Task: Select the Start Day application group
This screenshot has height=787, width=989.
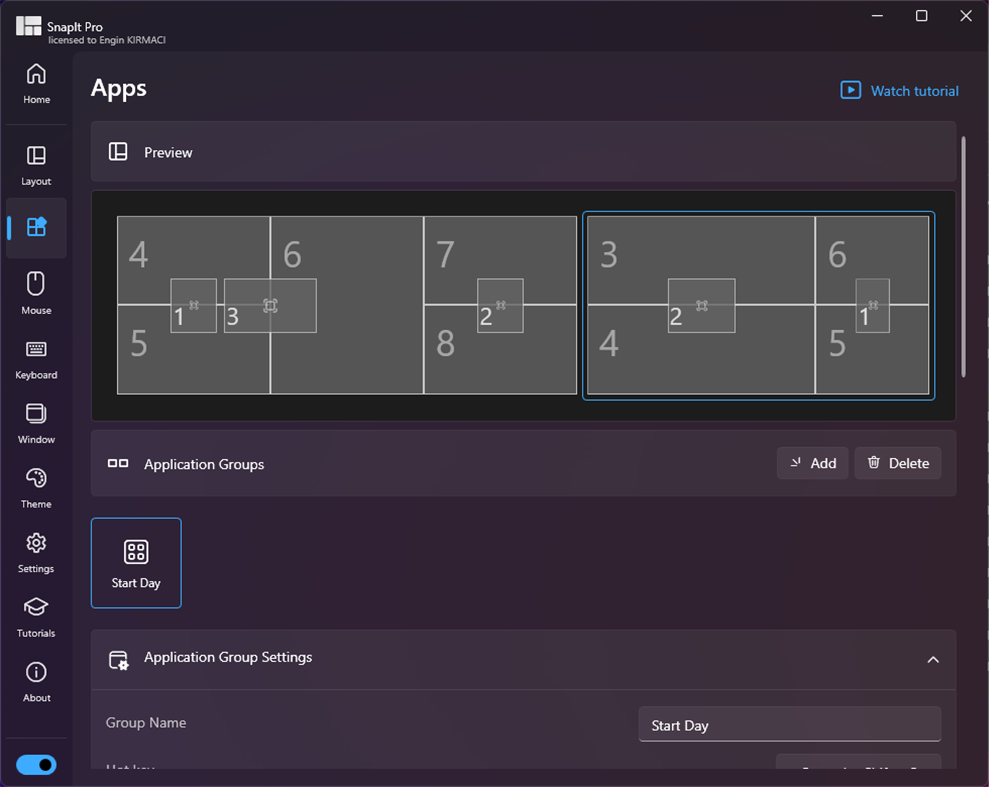Action: (136, 562)
